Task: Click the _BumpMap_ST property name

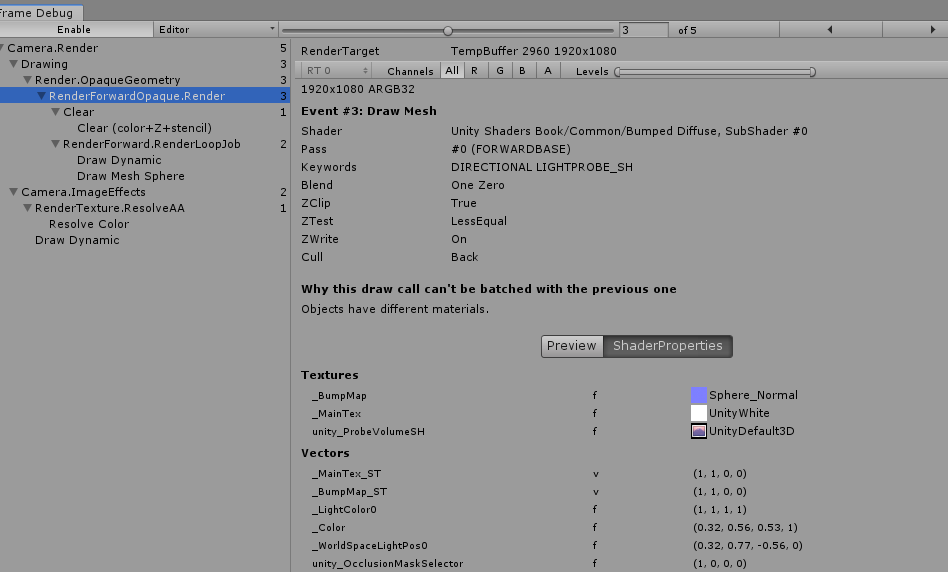Action: pyautogui.click(x=349, y=492)
